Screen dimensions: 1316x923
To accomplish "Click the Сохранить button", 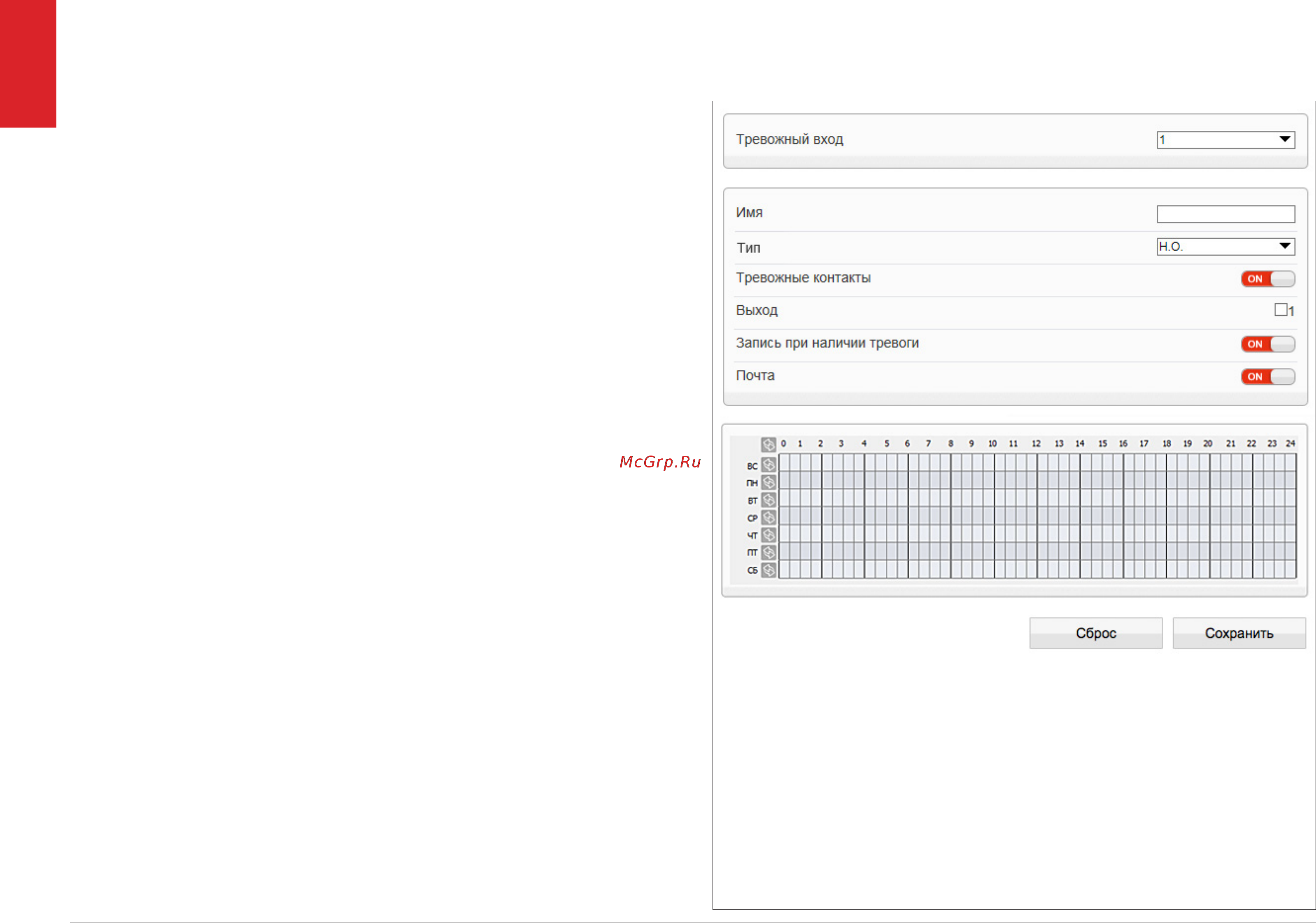I will pos(1239,633).
